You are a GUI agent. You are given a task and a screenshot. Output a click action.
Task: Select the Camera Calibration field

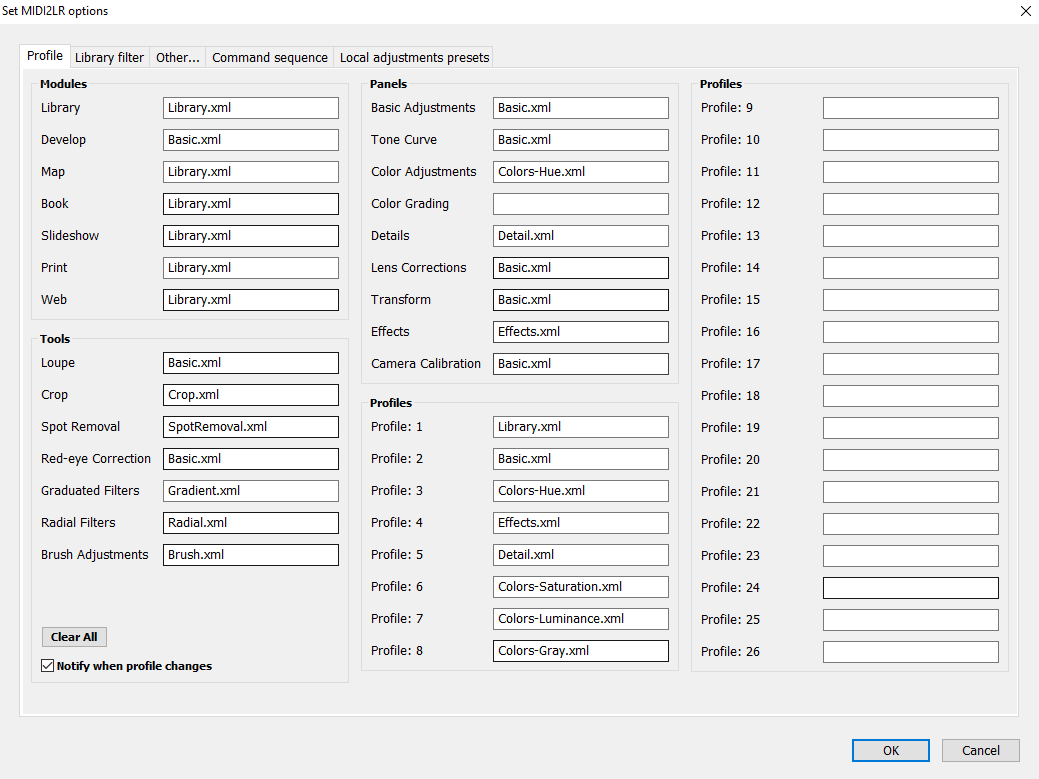[x=580, y=364]
